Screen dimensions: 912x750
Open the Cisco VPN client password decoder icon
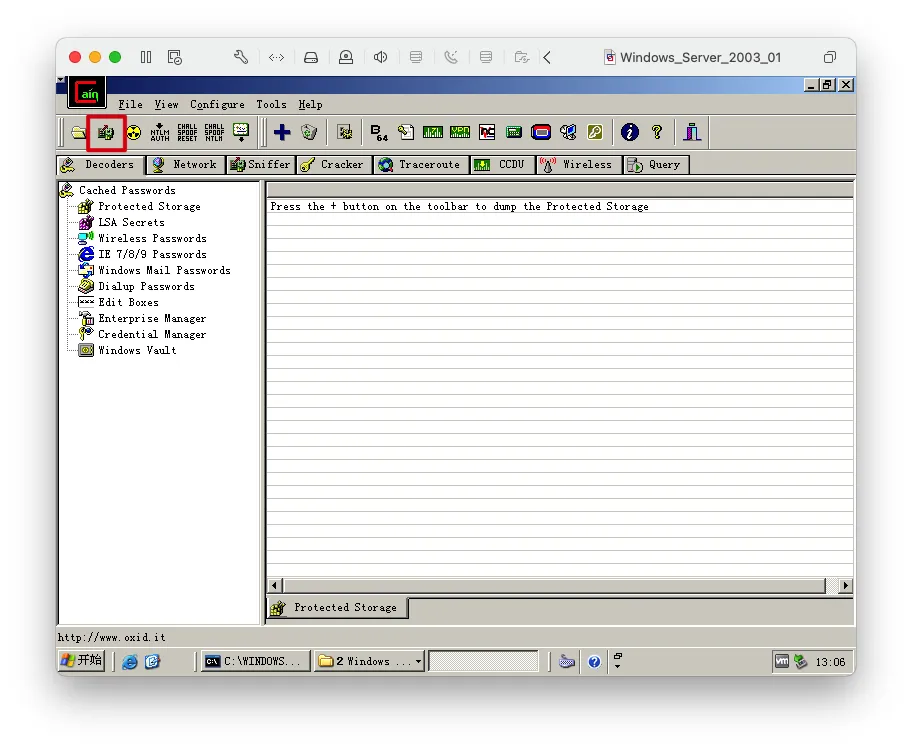pos(460,133)
